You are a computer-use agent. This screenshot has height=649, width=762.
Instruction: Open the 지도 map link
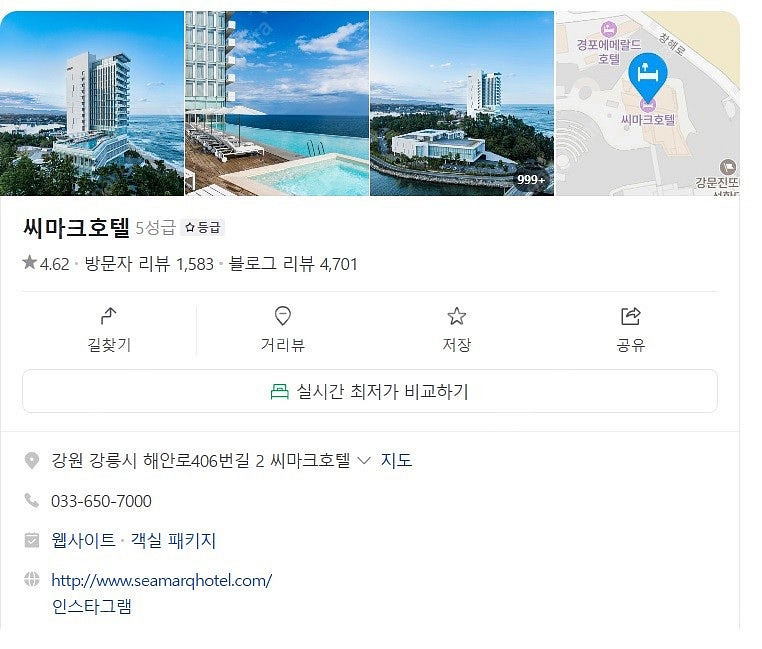pos(396,460)
